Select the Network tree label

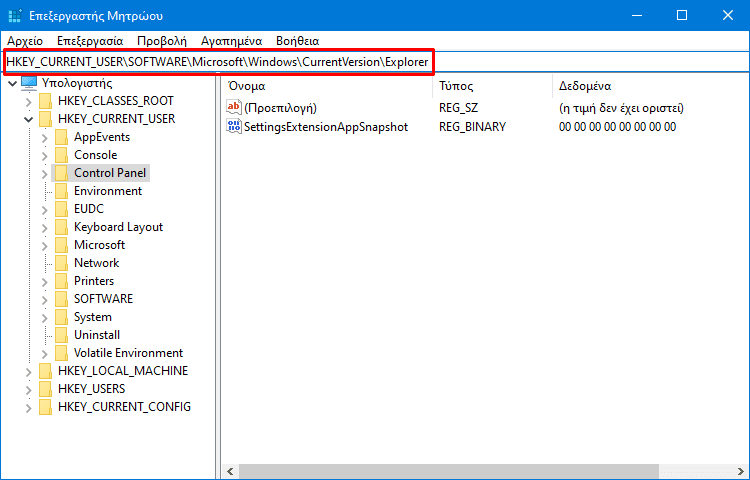96,263
